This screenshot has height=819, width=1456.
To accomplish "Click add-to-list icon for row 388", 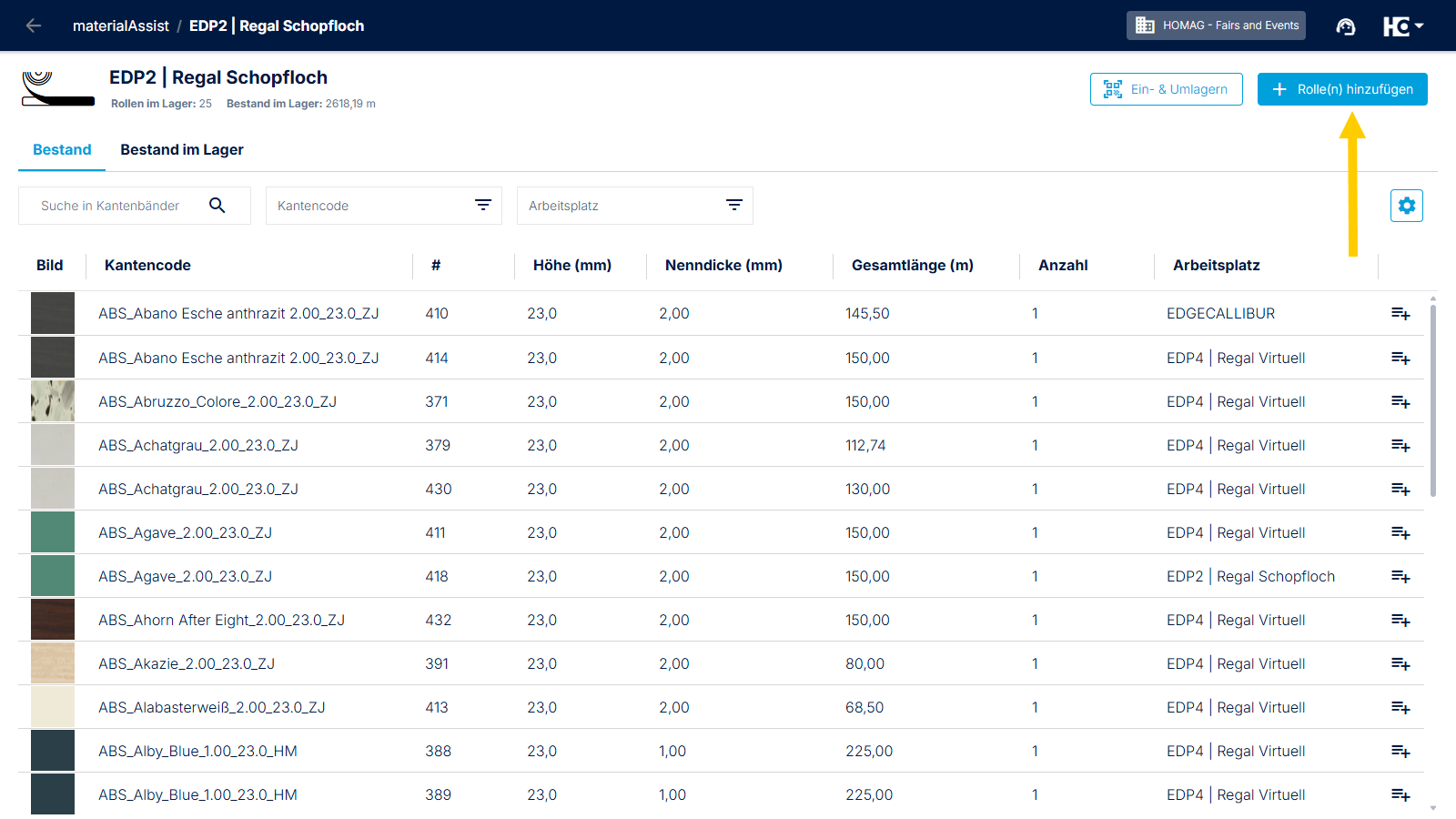I will pyautogui.click(x=1400, y=751).
